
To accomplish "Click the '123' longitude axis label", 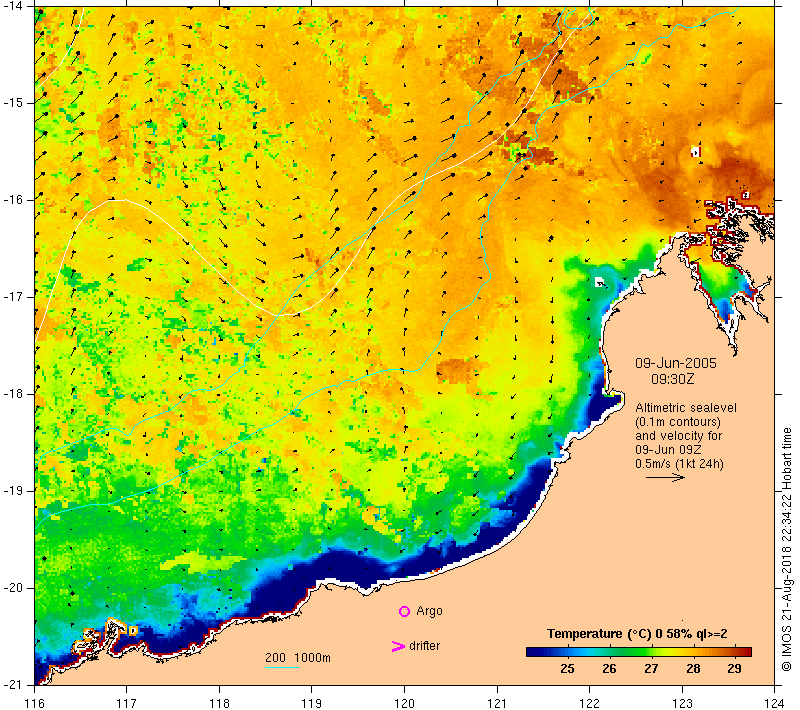I will (682, 703).
